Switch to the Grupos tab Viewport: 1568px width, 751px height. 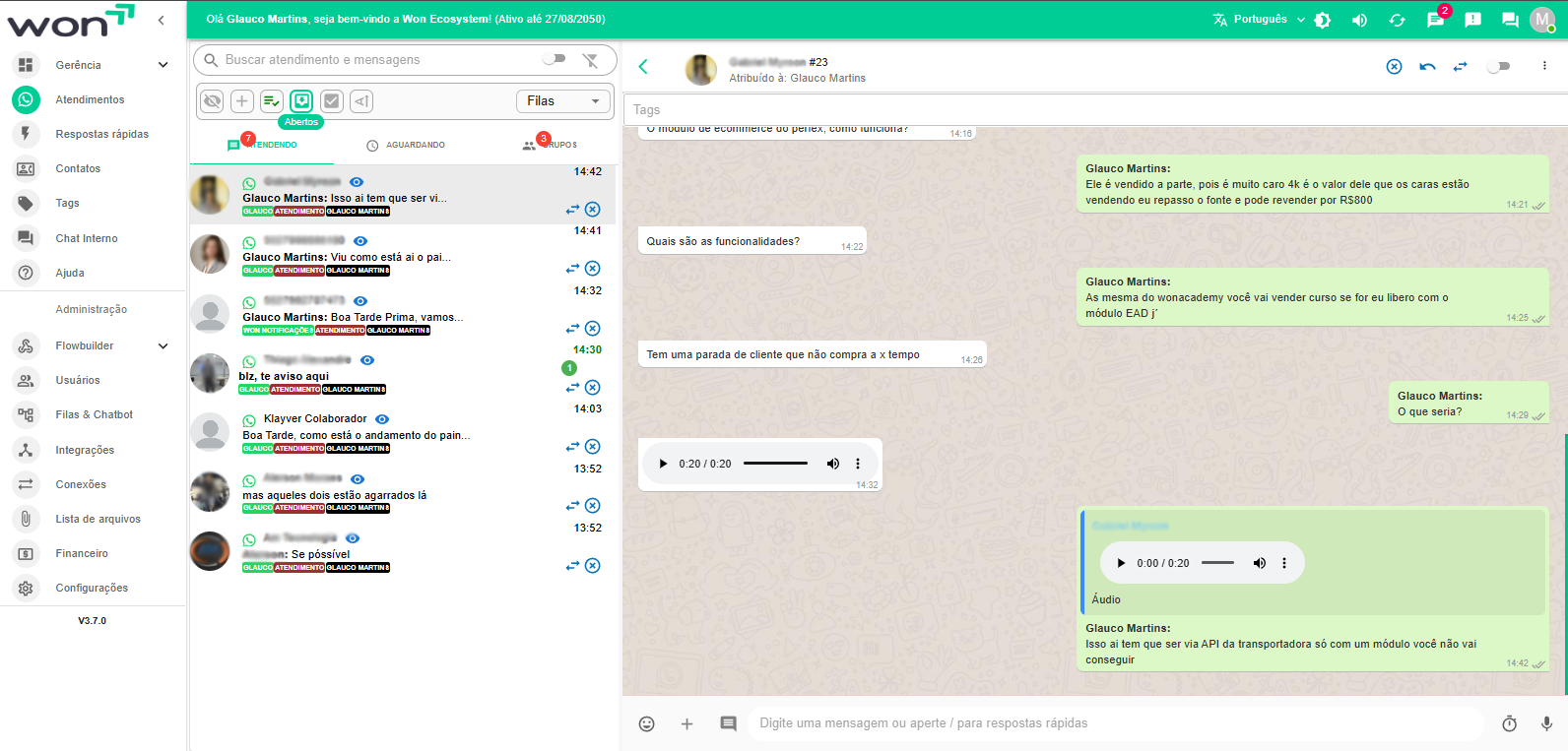point(550,145)
